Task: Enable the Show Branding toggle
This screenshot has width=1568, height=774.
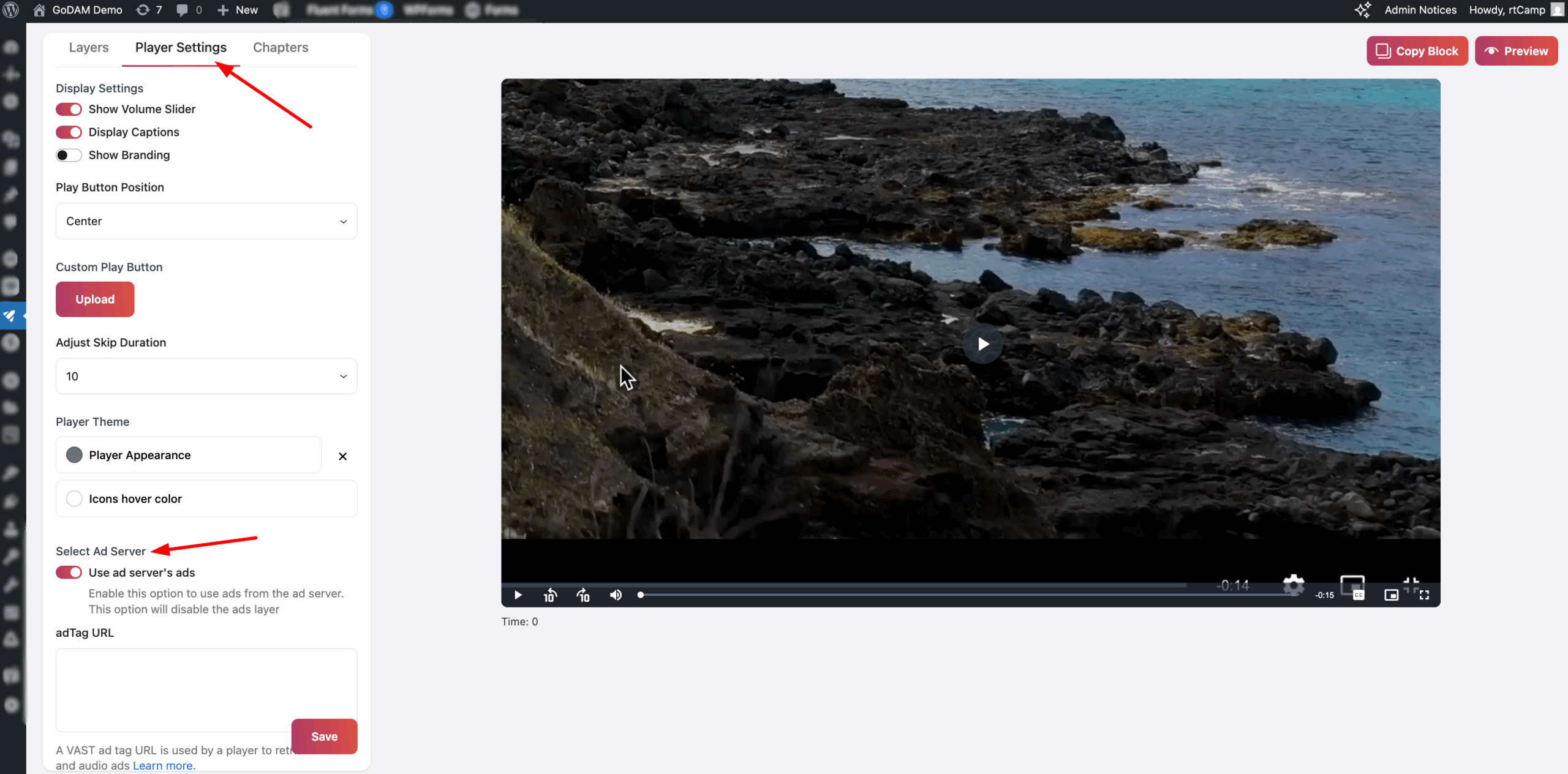Action: click(x=69, y=155)
